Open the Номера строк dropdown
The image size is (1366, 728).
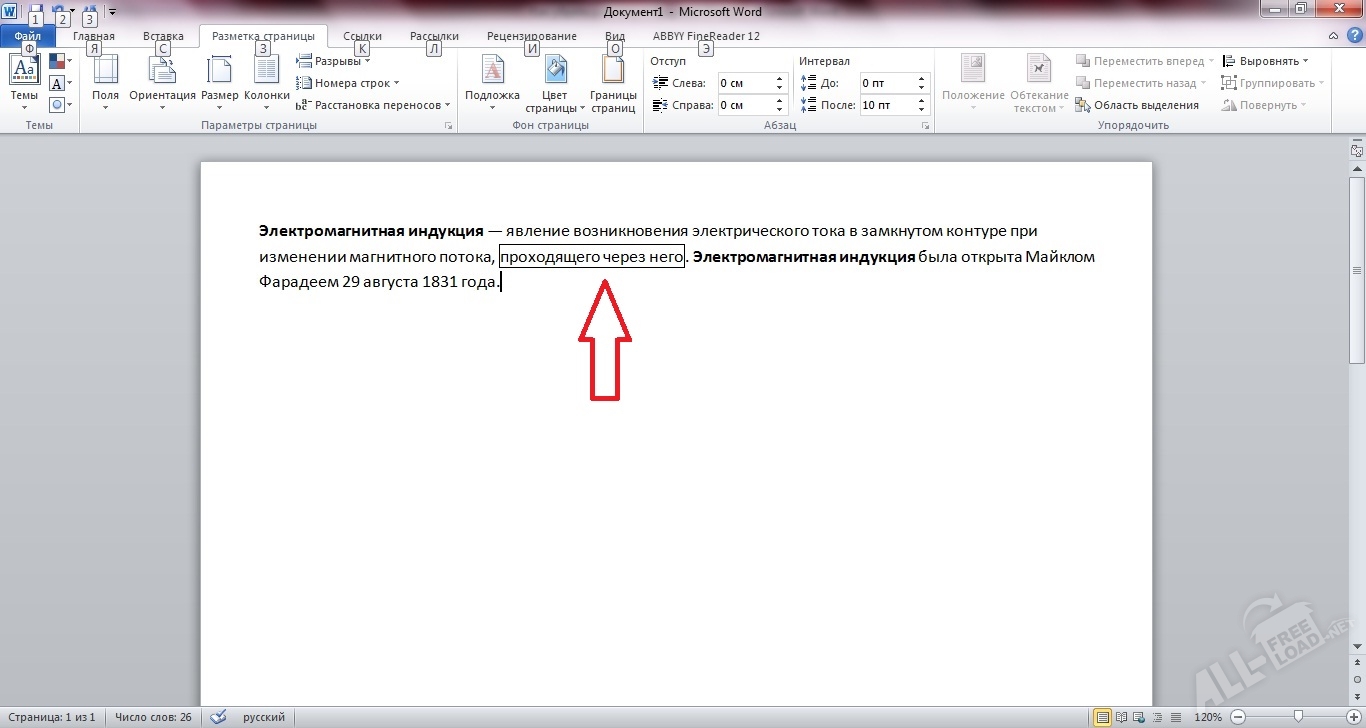348,83
